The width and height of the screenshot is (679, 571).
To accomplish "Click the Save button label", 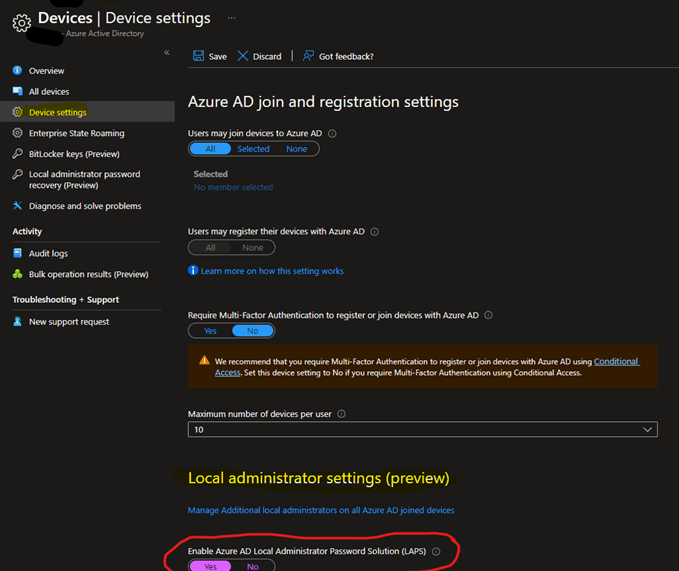I will click(x=217, y=56).
